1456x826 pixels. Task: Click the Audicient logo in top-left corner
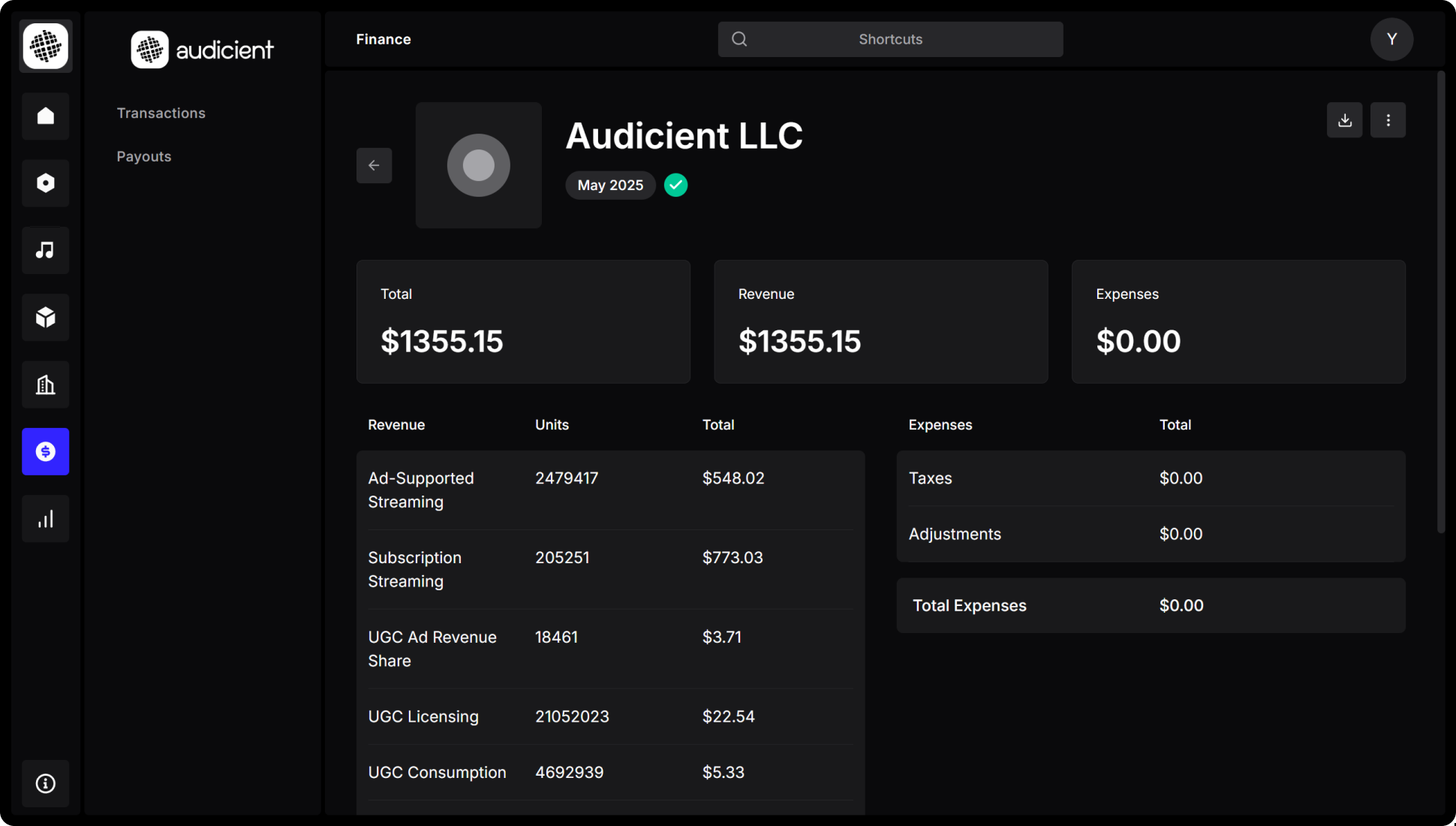(45, 46)
